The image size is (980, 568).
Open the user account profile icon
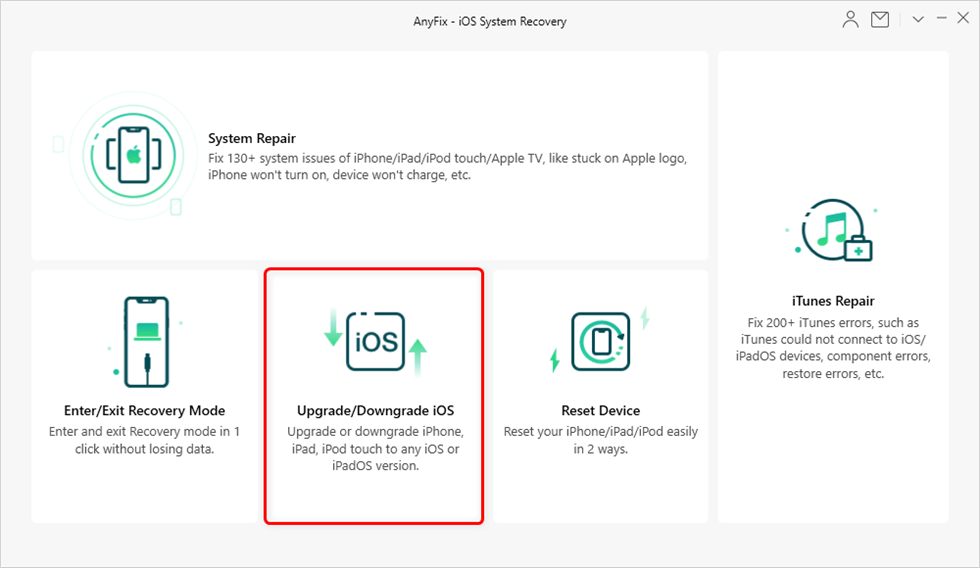pos(851,20)
